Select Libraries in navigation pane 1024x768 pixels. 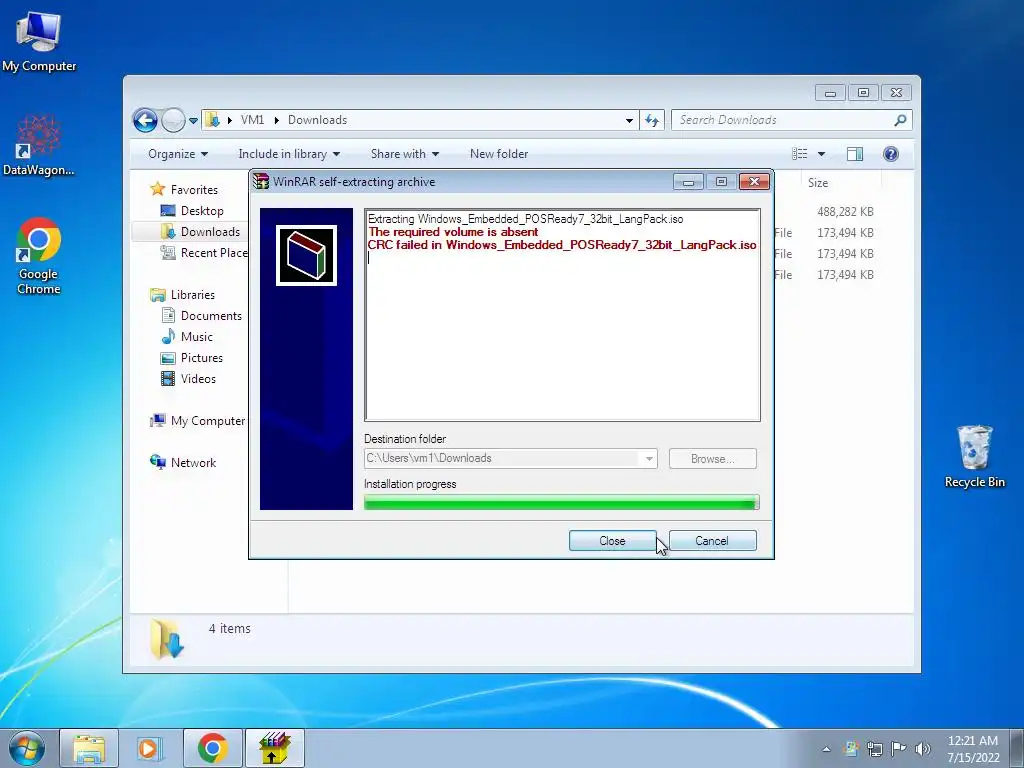182,295
